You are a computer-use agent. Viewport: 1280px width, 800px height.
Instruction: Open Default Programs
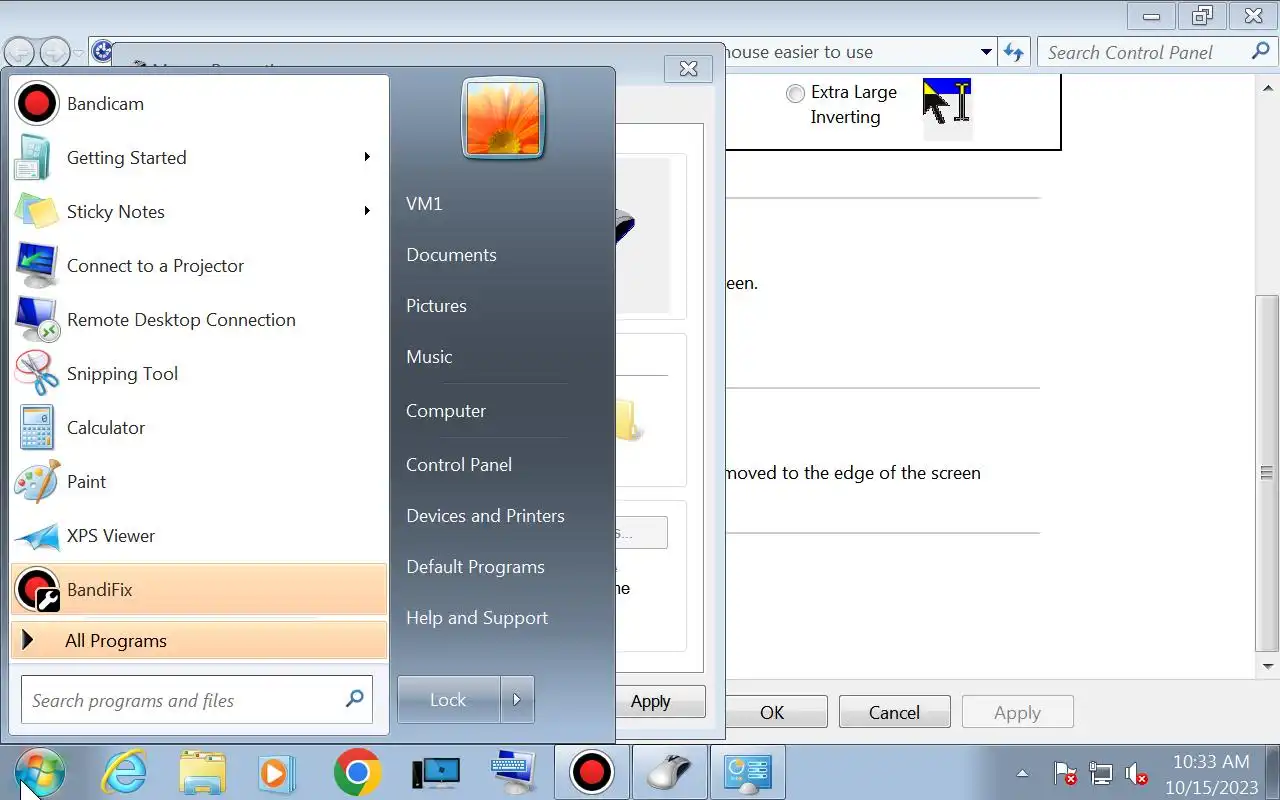click(x=475, y=567)
